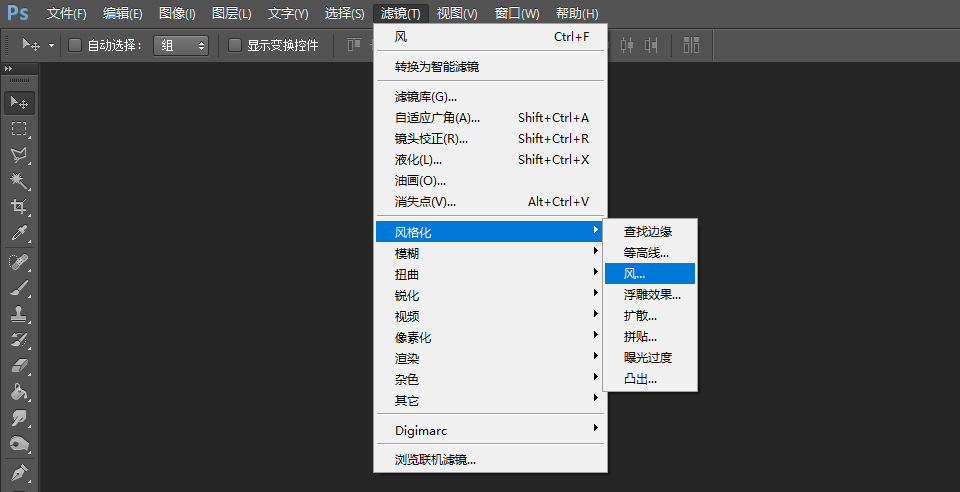Activate the Crop tool

pos(19,207)
